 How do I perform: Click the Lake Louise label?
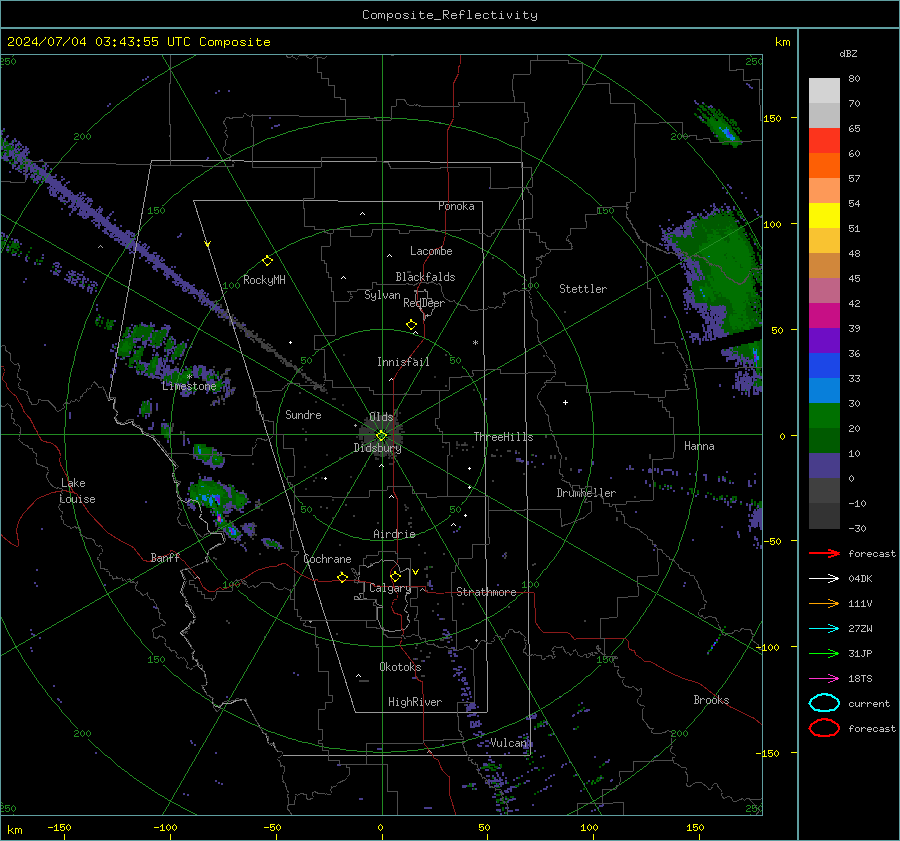[78, 491]
